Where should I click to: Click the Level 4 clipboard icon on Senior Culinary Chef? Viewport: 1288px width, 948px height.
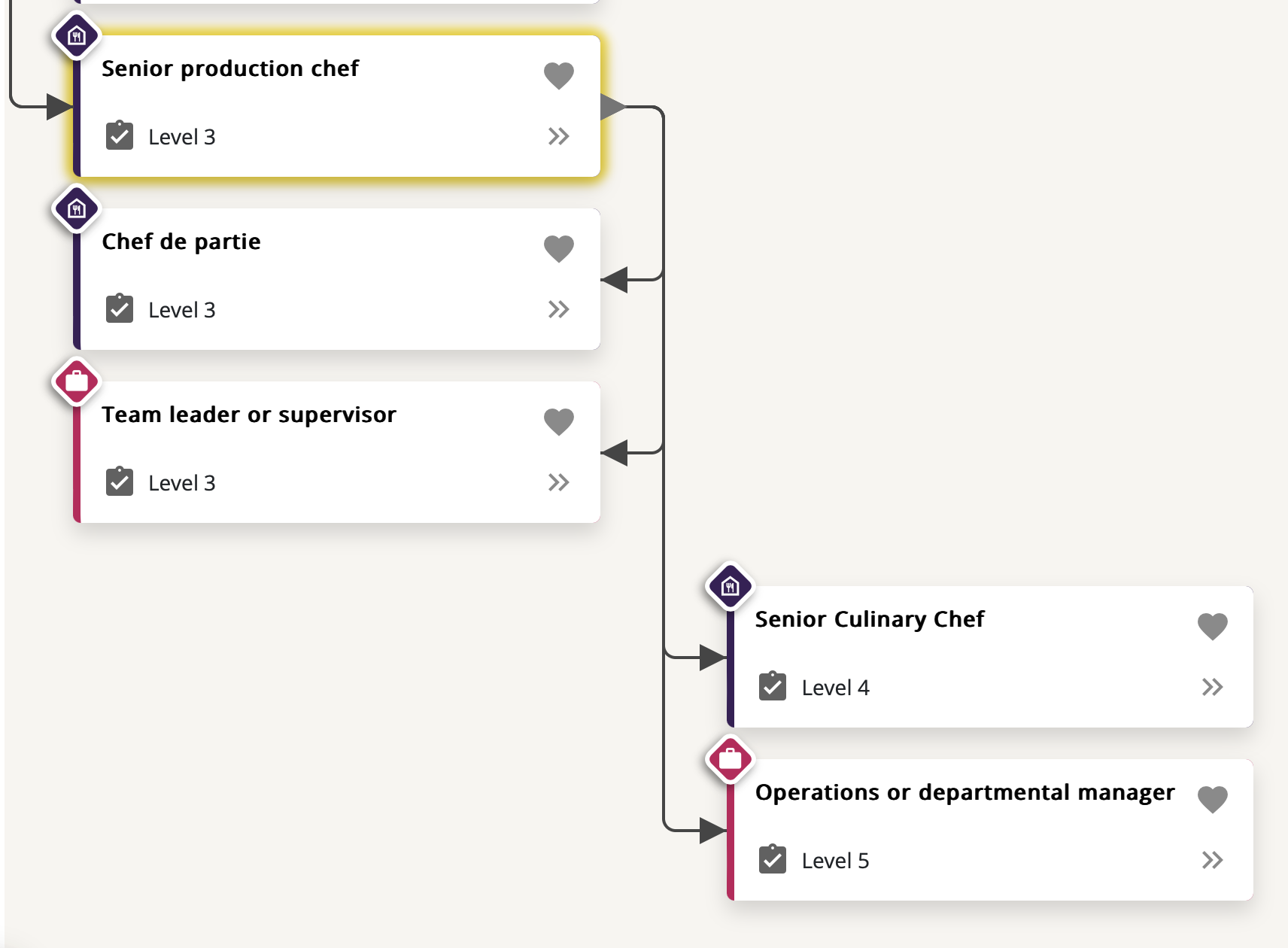pos(772,686)
